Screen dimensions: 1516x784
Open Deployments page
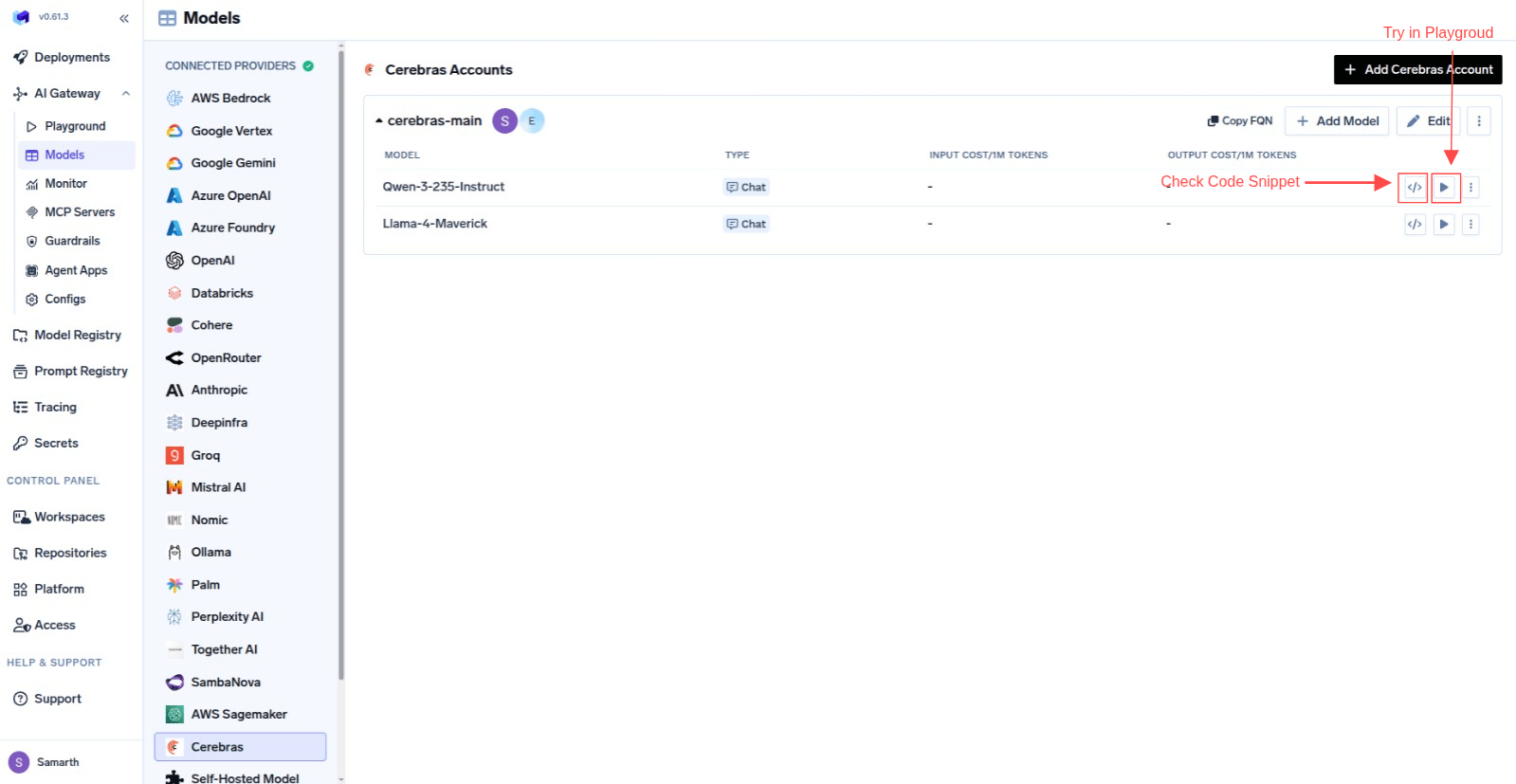coord(71,58)
